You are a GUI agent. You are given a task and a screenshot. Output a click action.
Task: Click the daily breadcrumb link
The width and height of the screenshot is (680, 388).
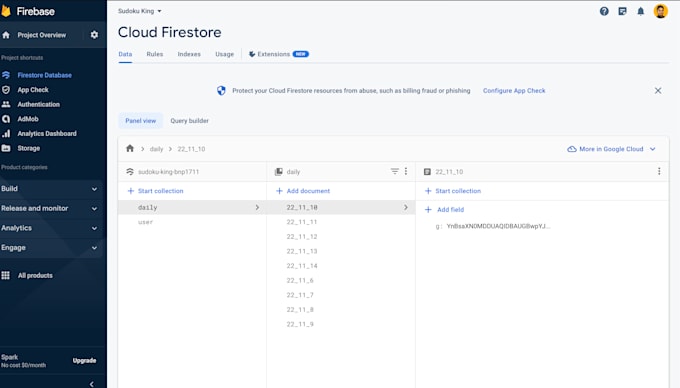pyautogui.click(x=157, y=149)
